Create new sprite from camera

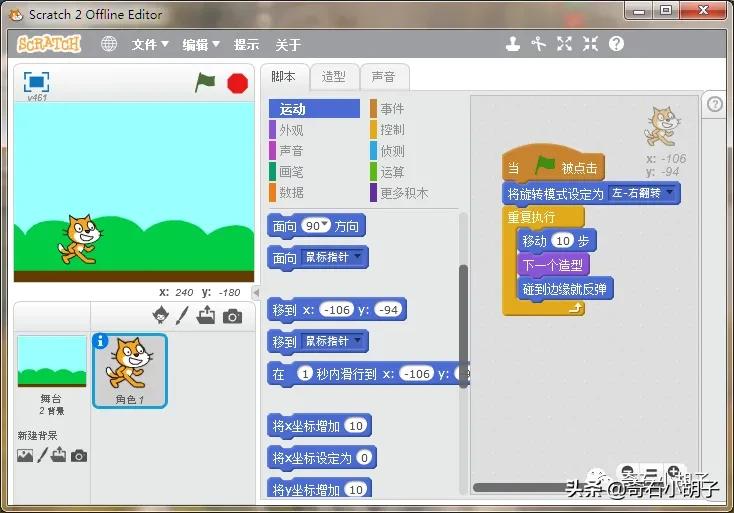tap(232, 316)
